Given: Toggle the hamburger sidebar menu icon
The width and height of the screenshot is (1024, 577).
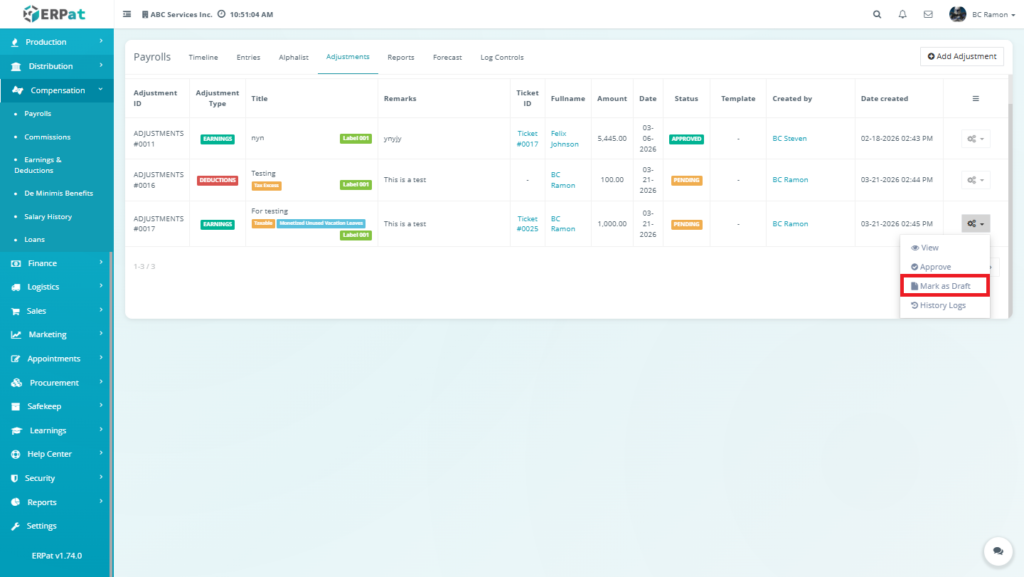Looking at the screenshot, I should pyautogui.click(x=126, y=15).
